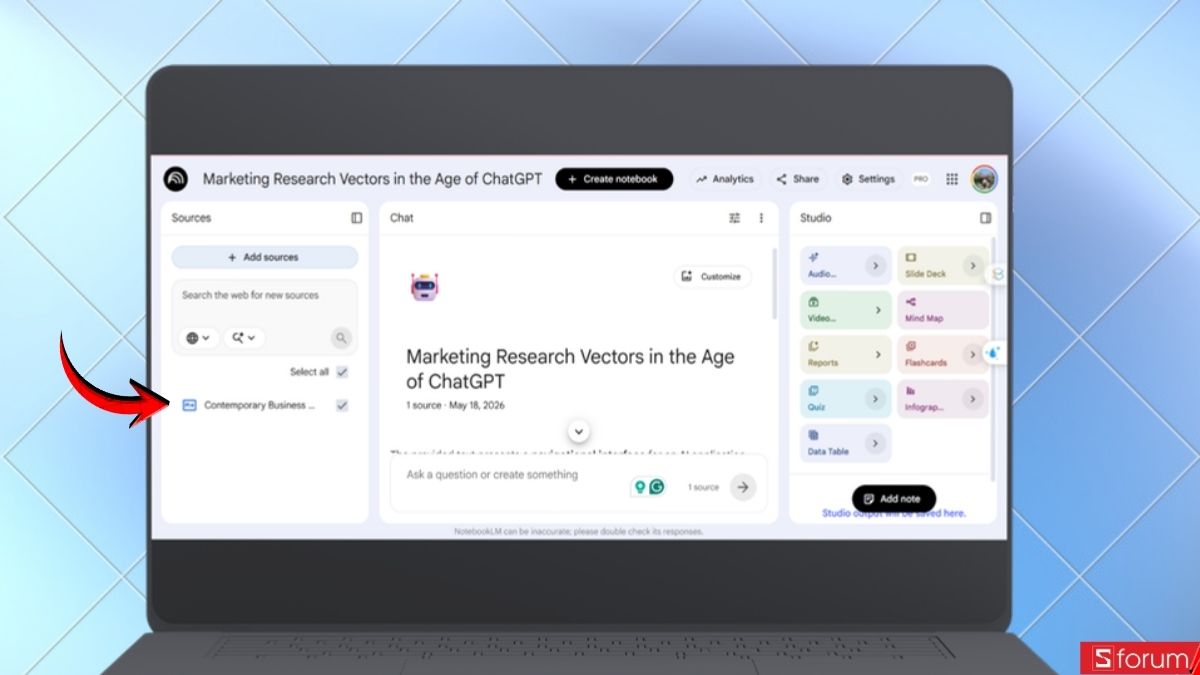The image size is (1200, 675).
Task: Open the NotebookLM home logo
Action: click(176, 179)
